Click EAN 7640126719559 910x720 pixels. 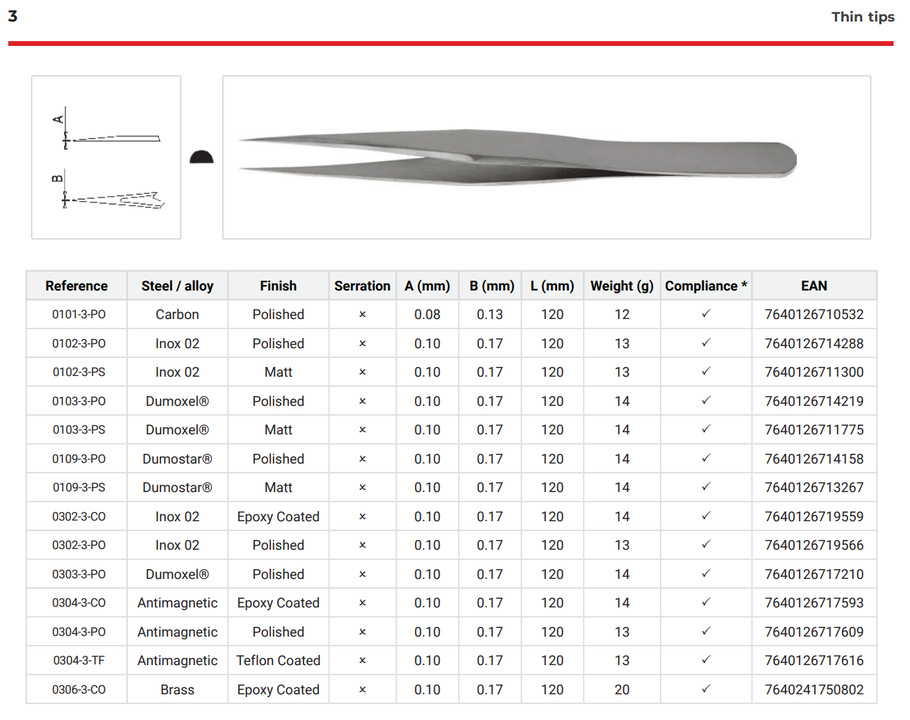pos(814,516)
